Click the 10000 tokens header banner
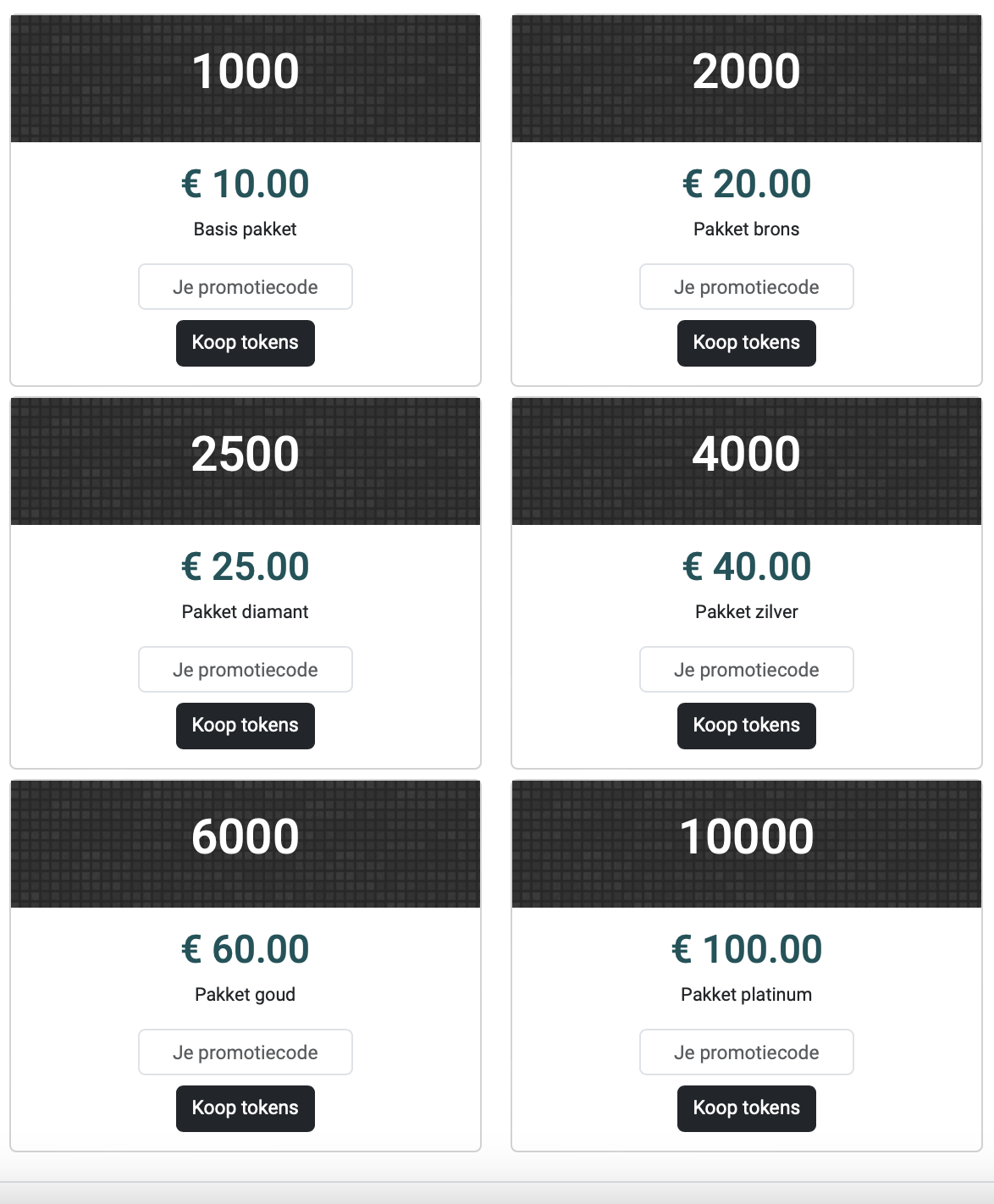Screen dimensions: 994x1204 (746, 843)
